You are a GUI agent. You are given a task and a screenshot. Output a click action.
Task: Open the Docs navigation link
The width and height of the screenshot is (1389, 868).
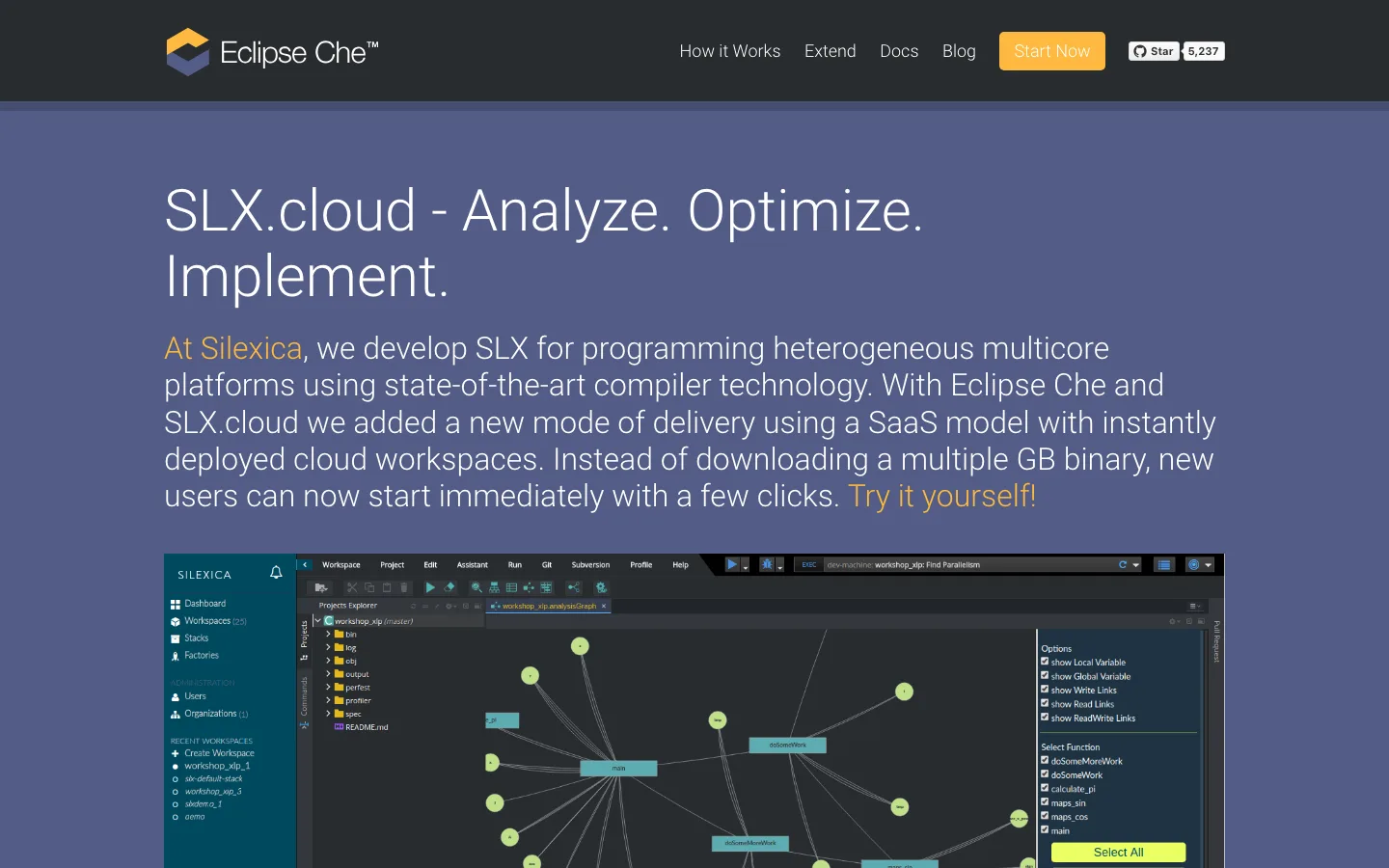pos(899,51)
